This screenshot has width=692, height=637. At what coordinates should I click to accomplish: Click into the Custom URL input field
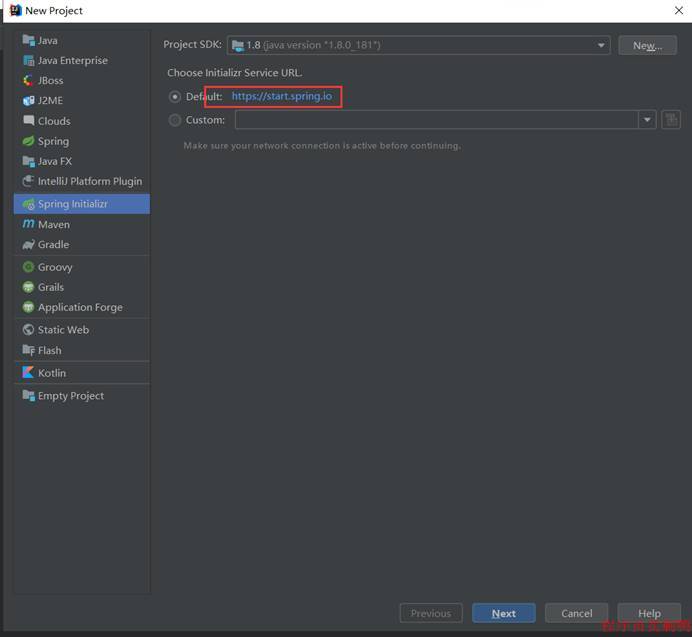(437, 120)
